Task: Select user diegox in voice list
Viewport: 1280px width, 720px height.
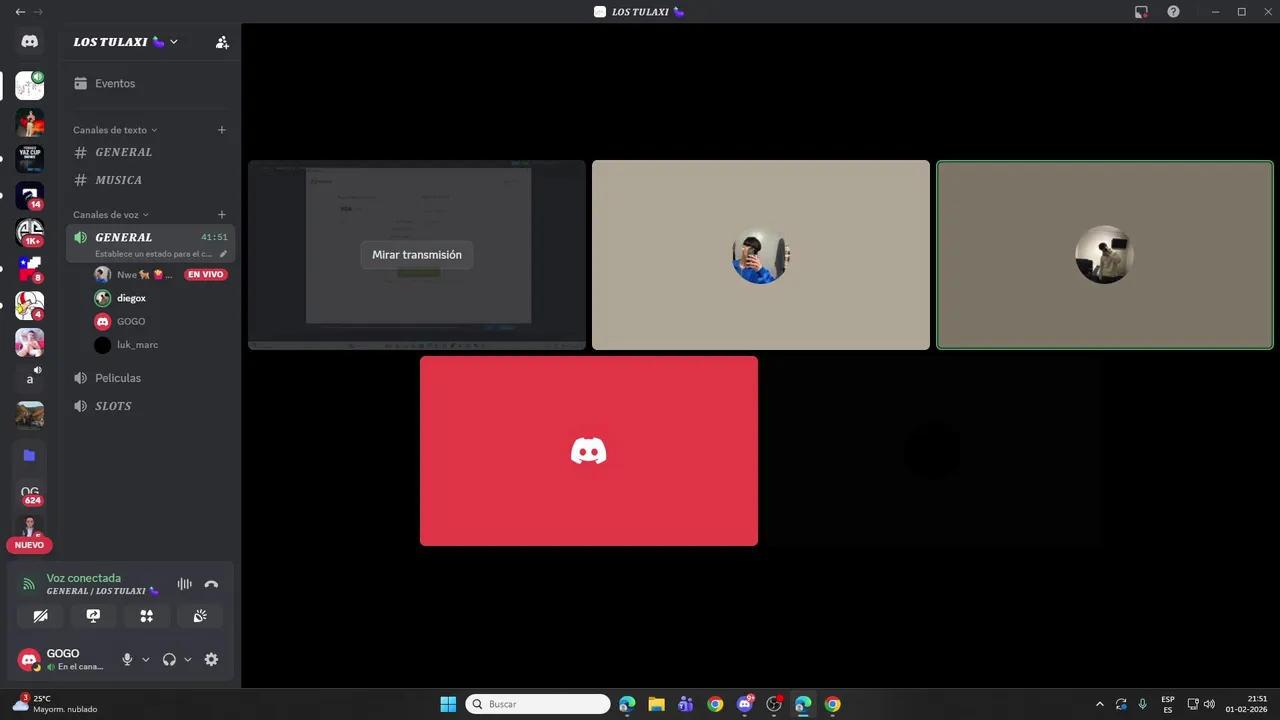Action: 160,298
